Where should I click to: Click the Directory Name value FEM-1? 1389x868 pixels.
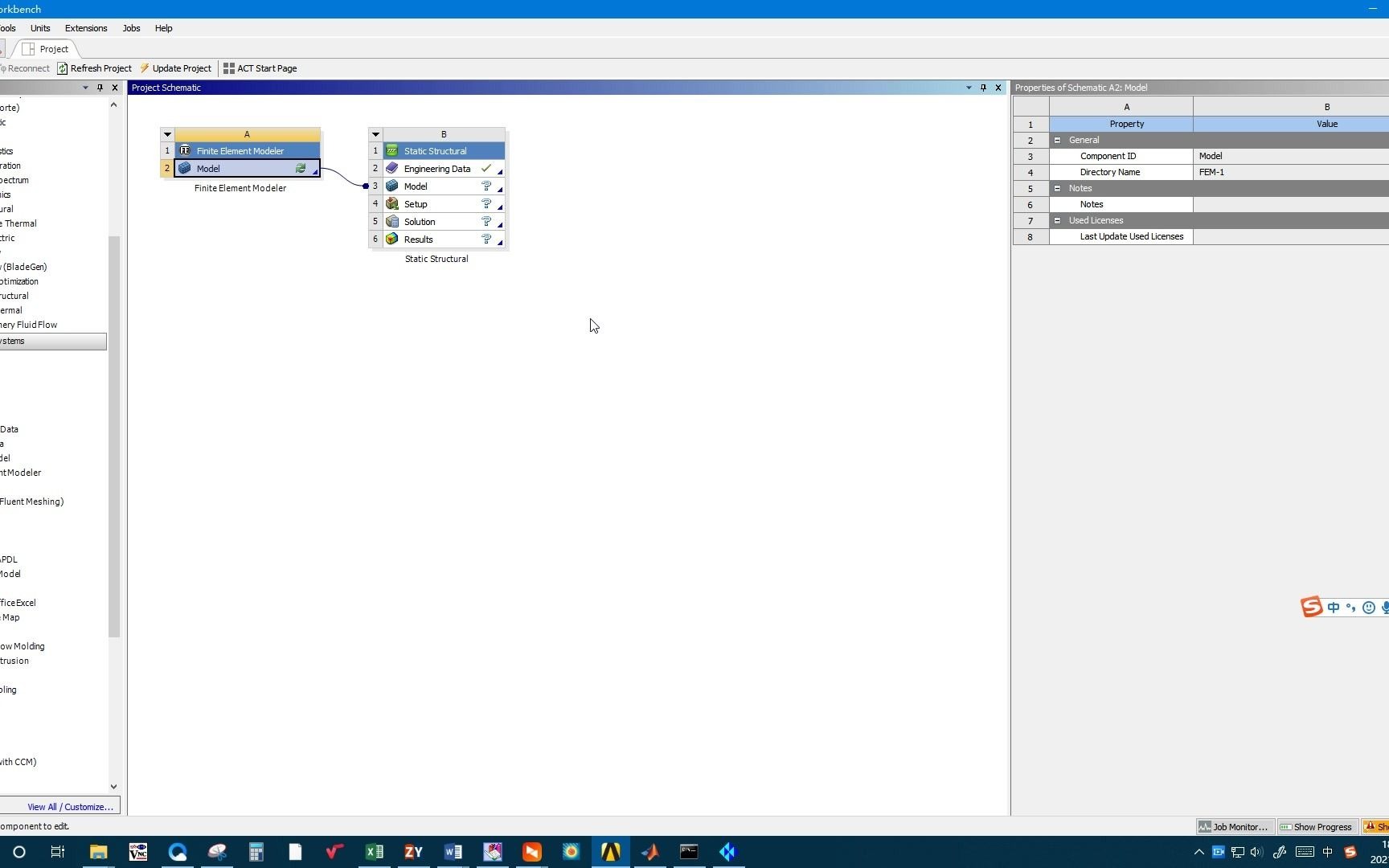point(1291,172)
